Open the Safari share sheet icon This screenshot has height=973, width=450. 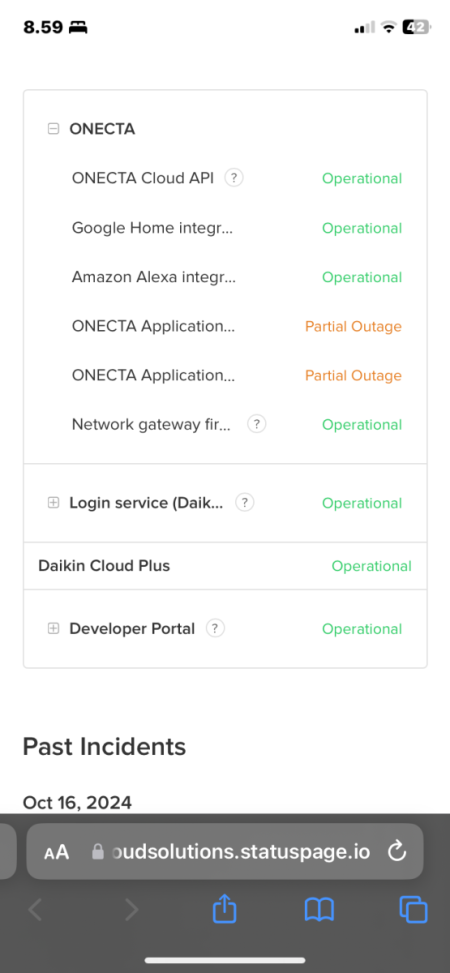tap(225, 910)
